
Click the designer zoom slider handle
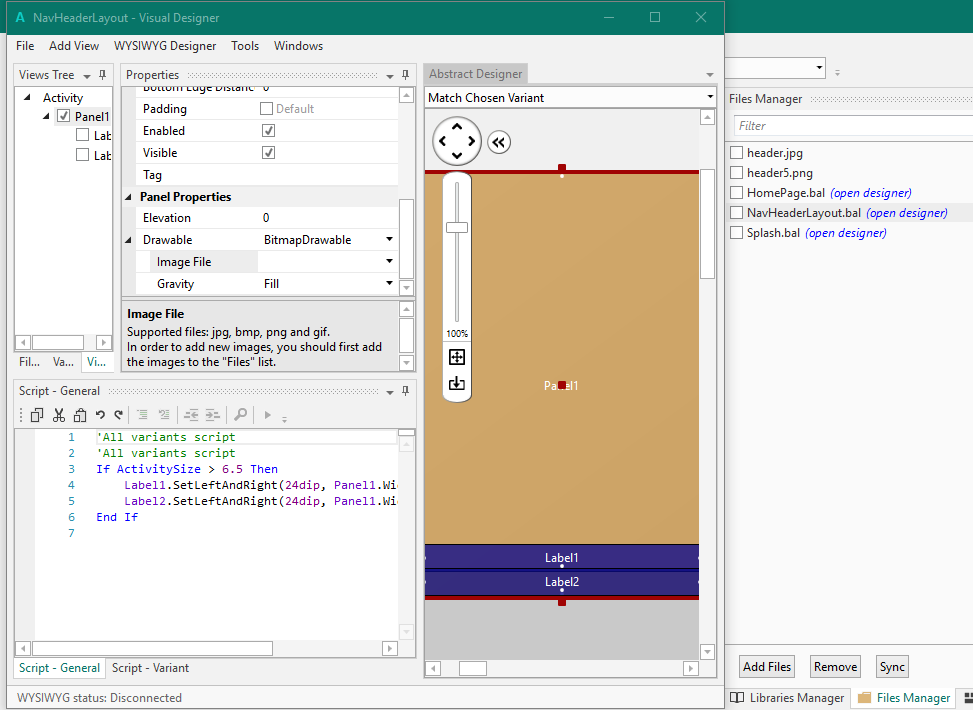pos(457,228)
